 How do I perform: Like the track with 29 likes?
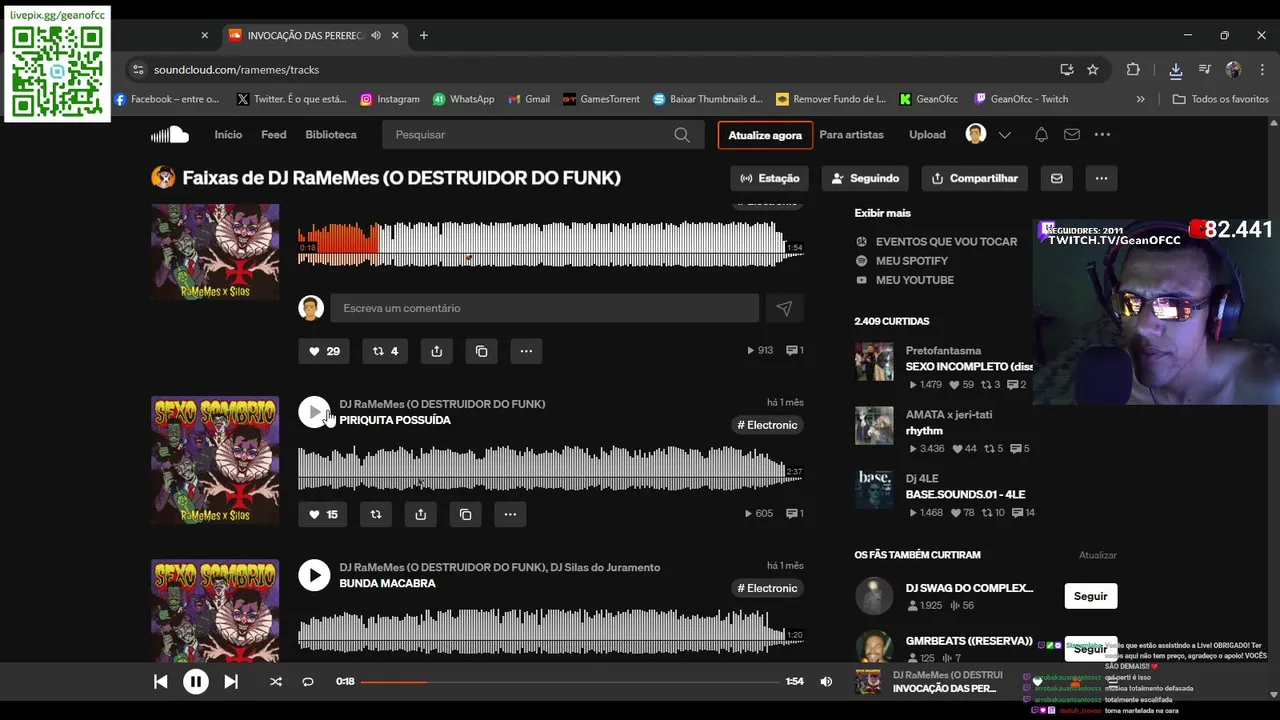[x=323, y=351]
